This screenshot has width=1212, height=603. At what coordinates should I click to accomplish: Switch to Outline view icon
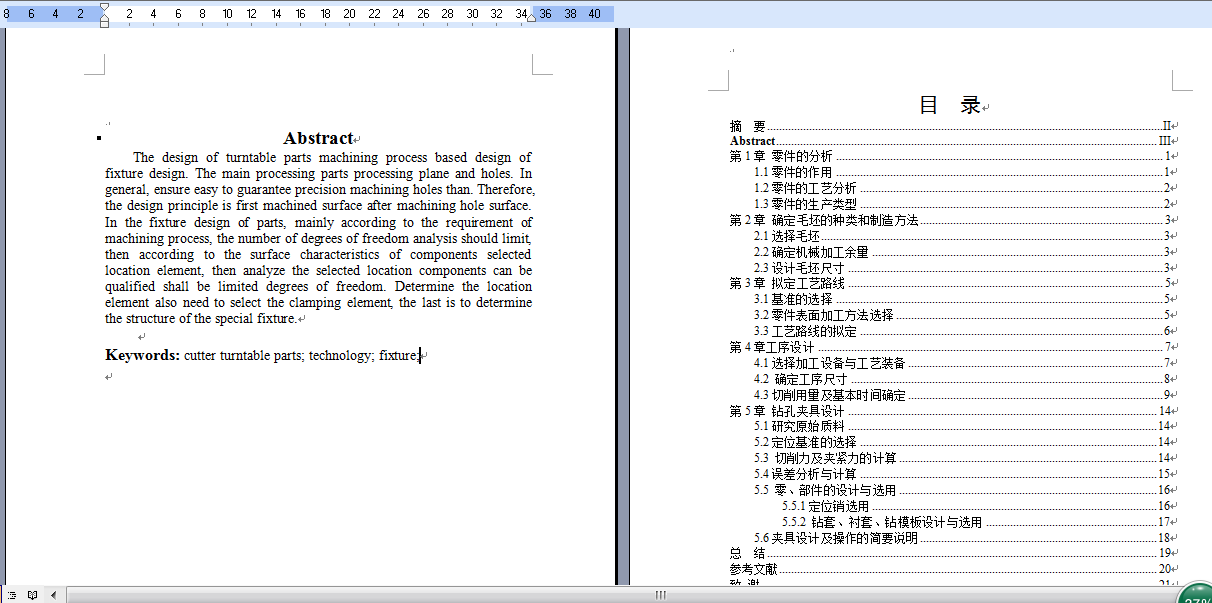click(x=12, y=595)
